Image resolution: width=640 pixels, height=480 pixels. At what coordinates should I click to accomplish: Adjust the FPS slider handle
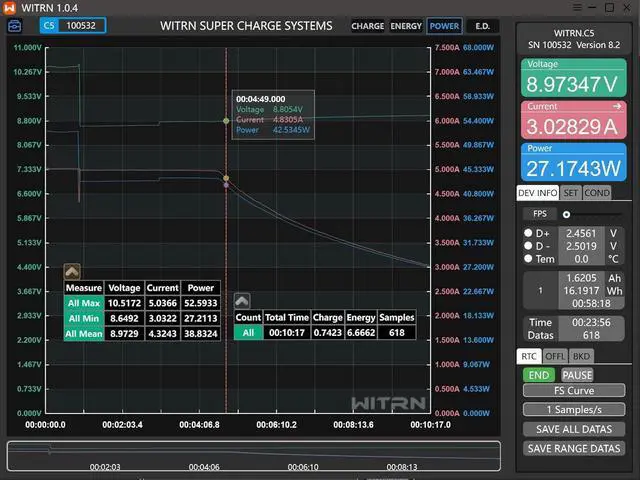pos(566,214)
